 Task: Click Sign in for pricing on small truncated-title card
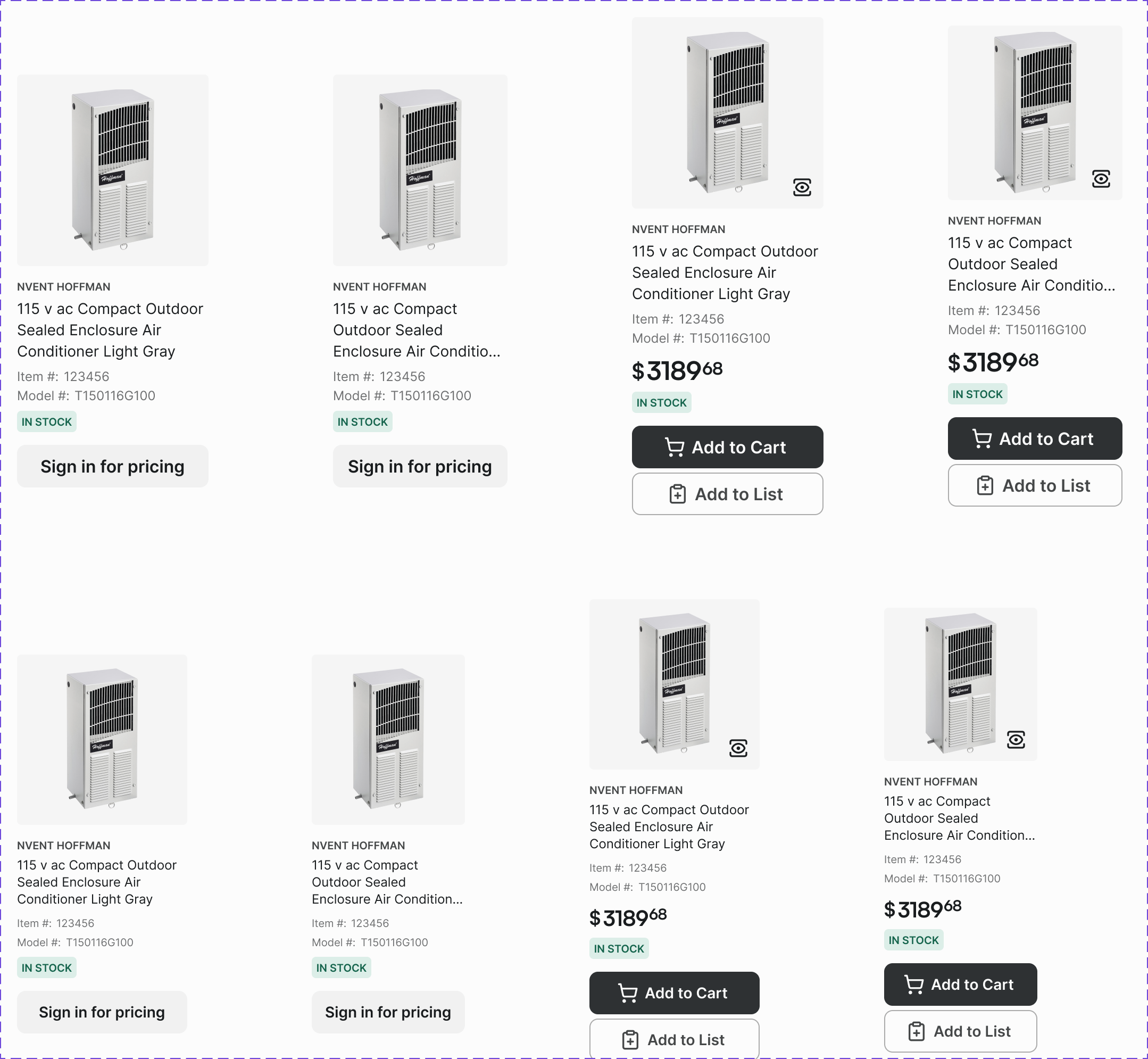click(388, 1012)
